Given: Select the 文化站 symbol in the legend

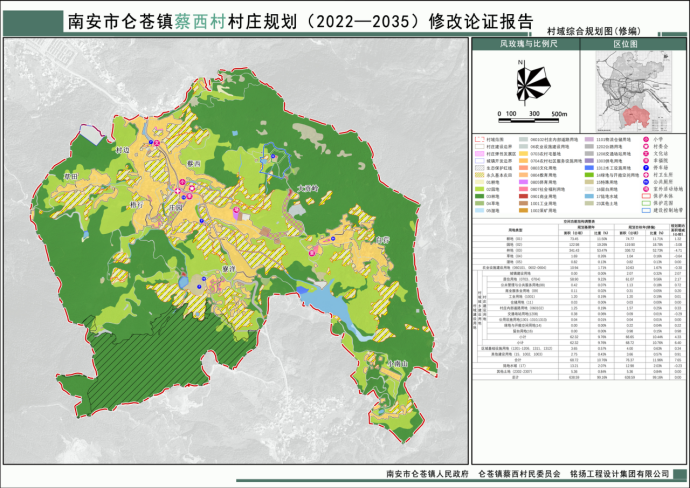Looking at the screenshot, I should (646, 154).
